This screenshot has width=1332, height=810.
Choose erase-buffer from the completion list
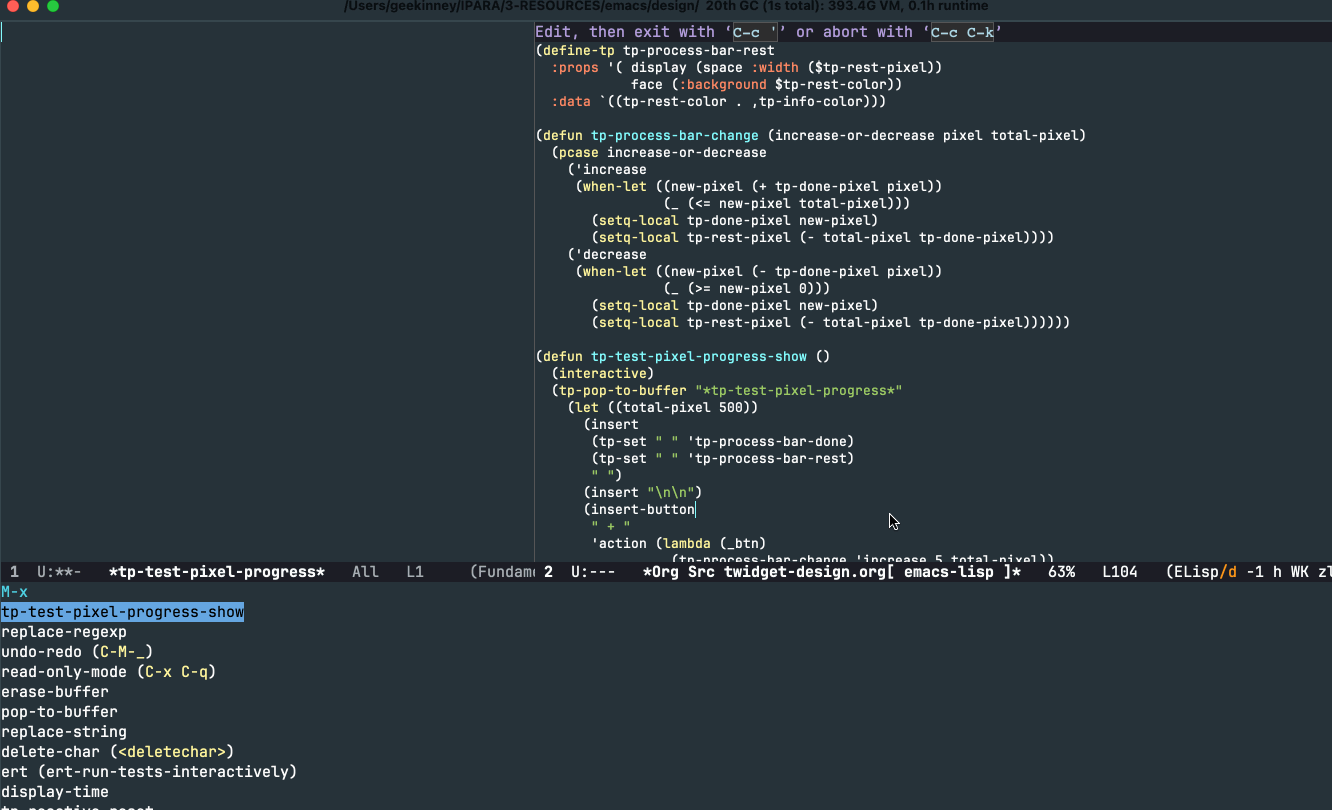click(x=54, y=691)
